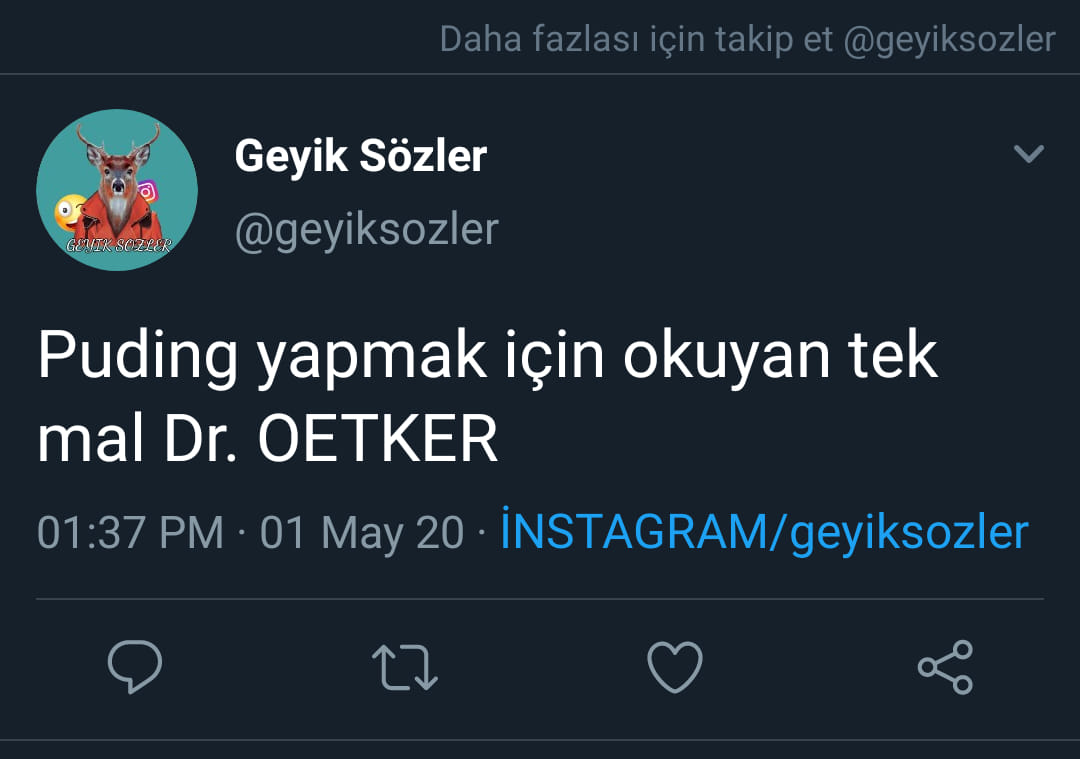Like the tweet with the heart icon
The image size is (1080, 759).
(675, 667)
